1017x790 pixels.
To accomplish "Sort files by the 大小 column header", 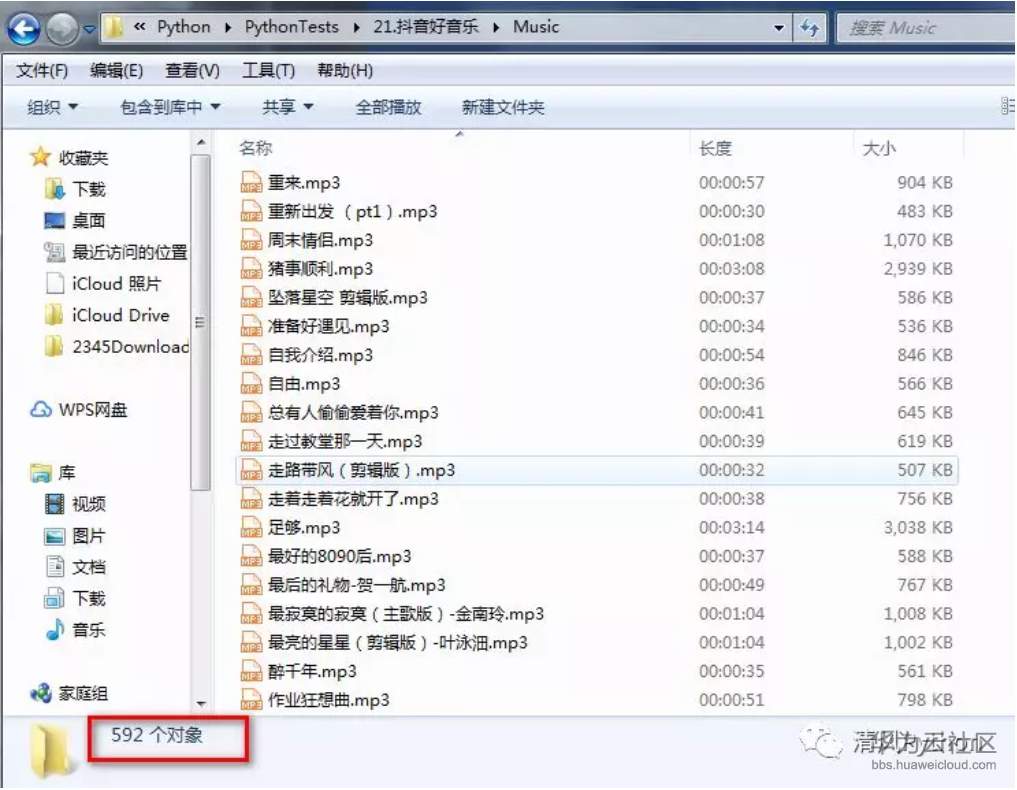I will [877, 147].
